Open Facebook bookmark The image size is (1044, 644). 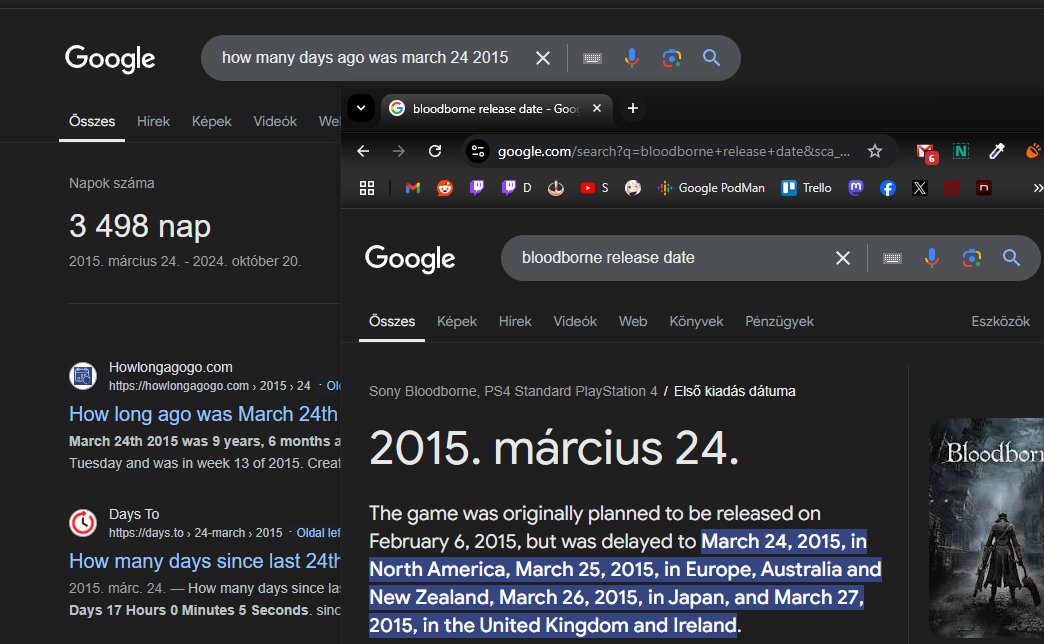point(888,188)
